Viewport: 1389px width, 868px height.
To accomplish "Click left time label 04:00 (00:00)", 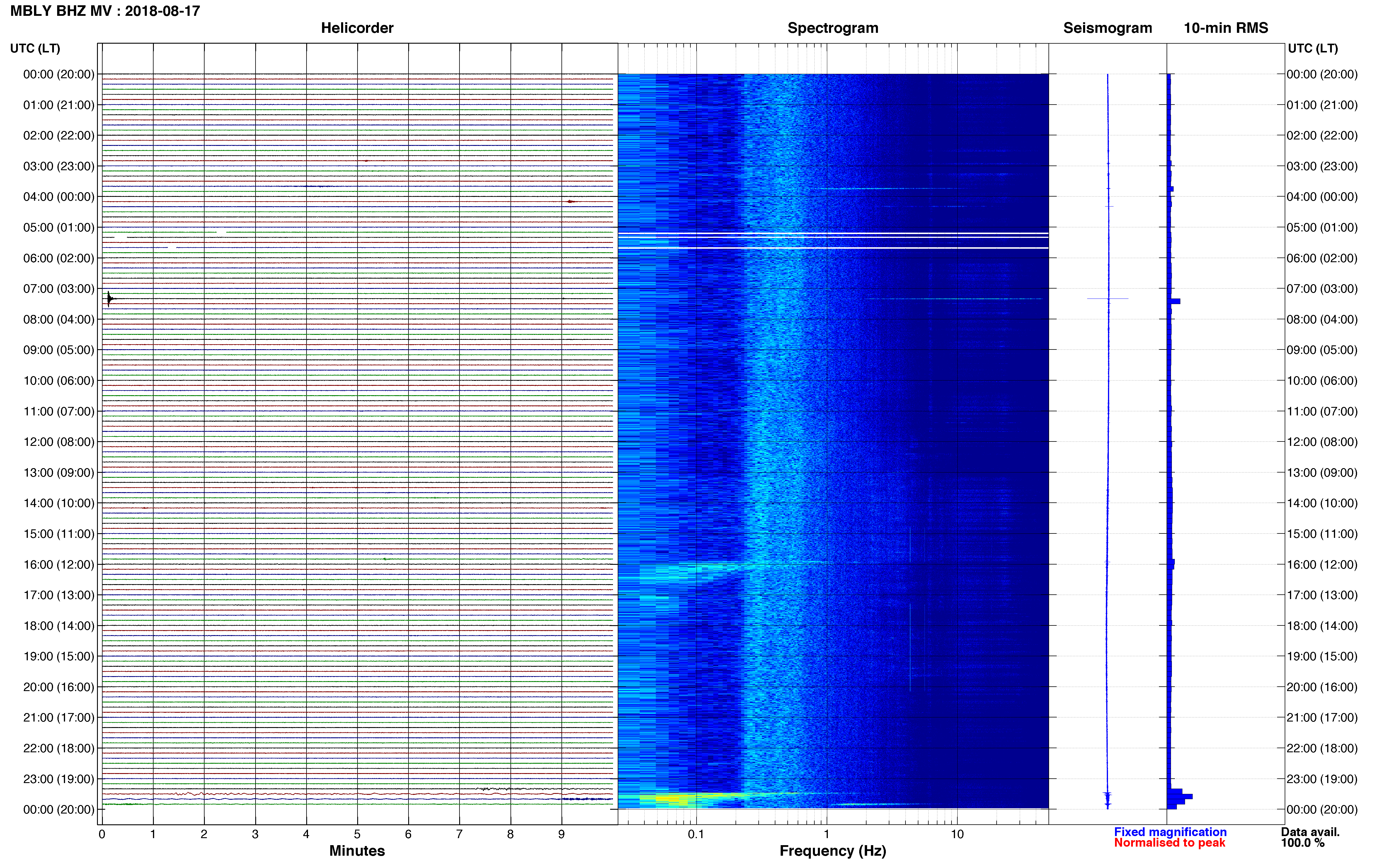I will pos(59,197).
